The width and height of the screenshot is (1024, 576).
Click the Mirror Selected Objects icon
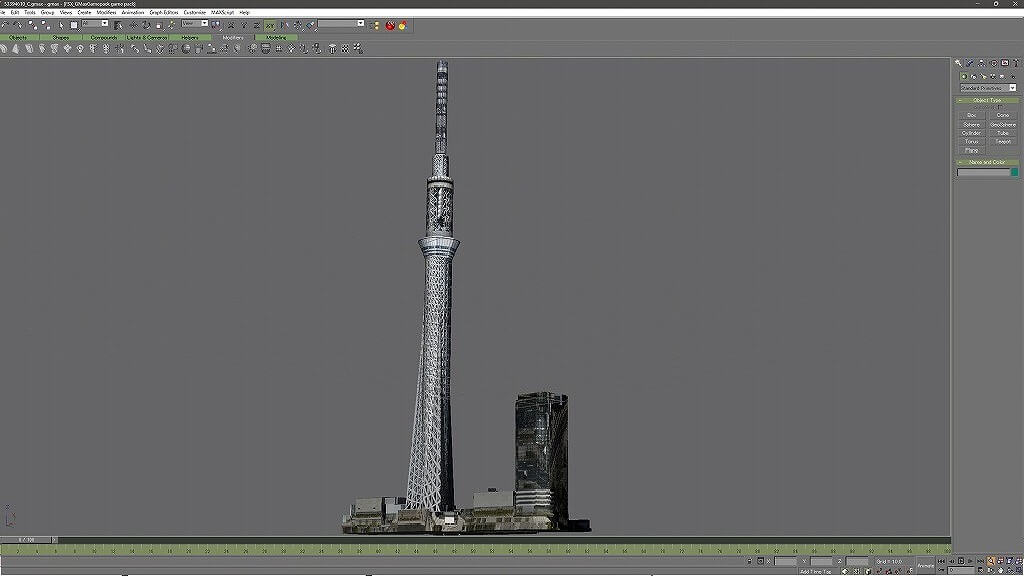[285, 25]
